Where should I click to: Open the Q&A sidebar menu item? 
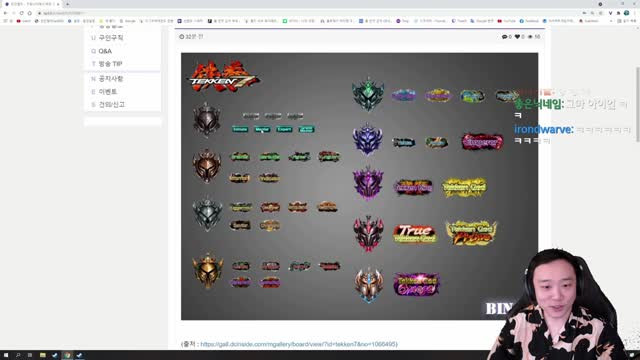coord(105,51)
